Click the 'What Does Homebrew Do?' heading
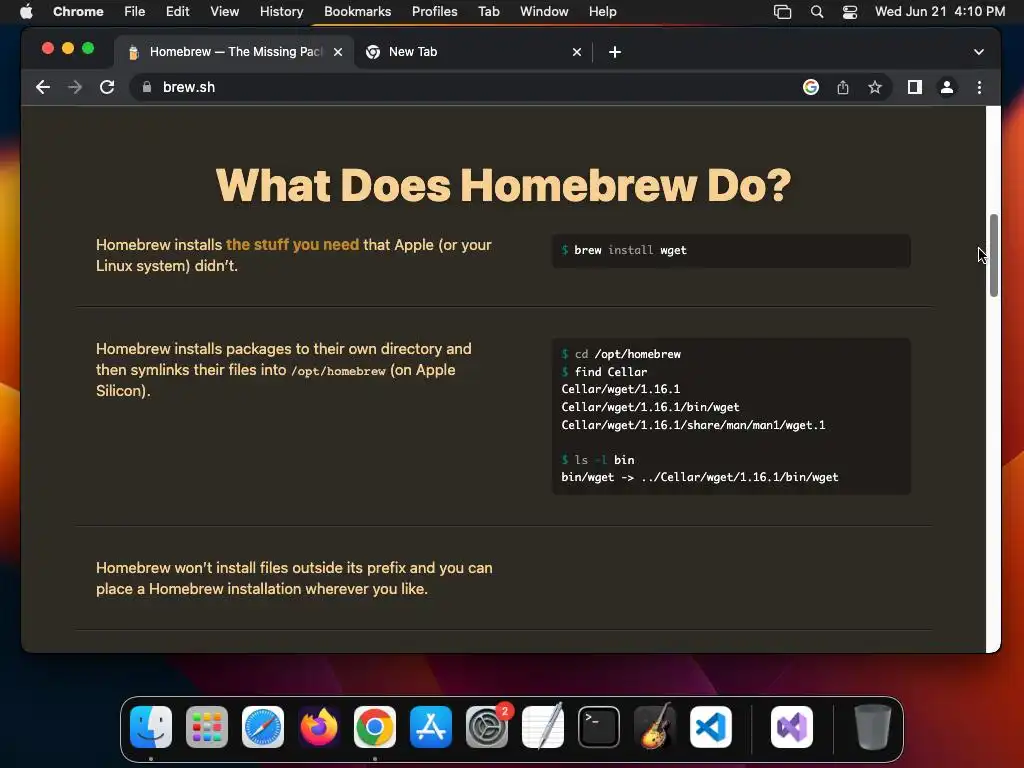 504,185
